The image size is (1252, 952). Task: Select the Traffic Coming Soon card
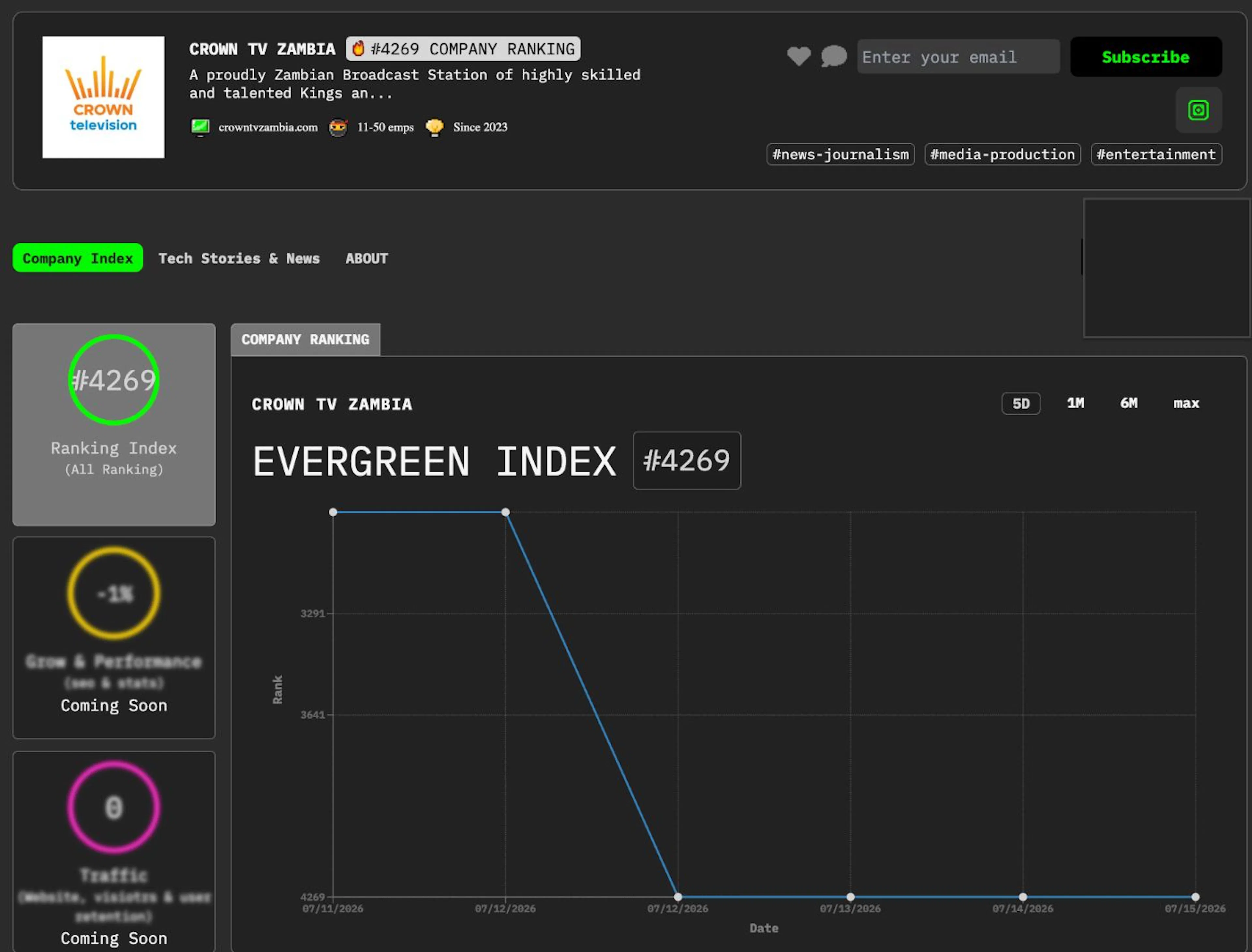click(x=114, y=851)
